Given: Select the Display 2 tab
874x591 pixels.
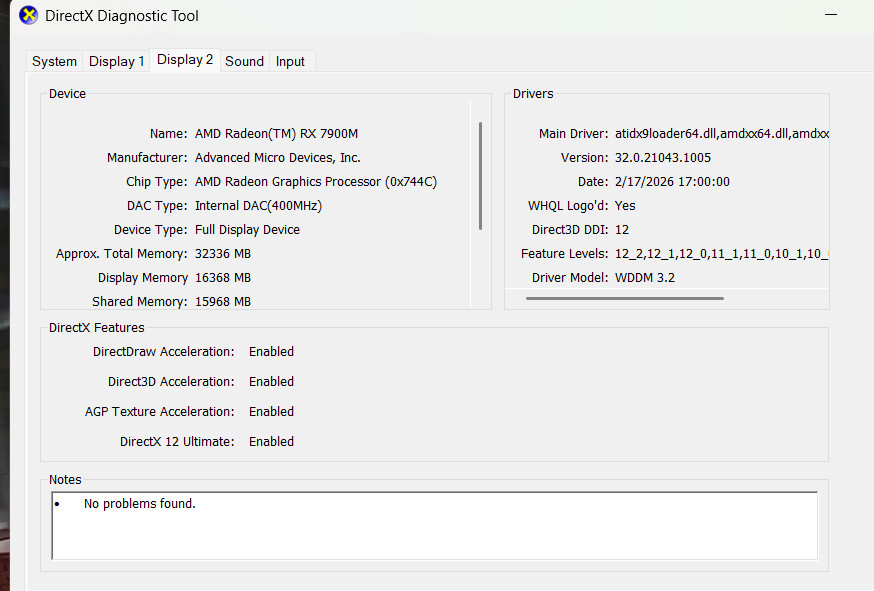Looking at the screenshot, I should coord(185,60).
